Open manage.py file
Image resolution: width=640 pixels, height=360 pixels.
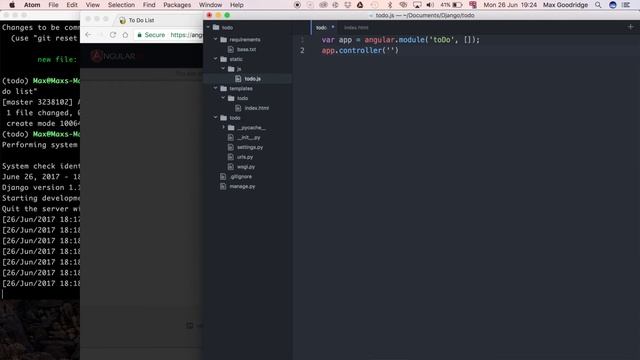coord(242,187)
